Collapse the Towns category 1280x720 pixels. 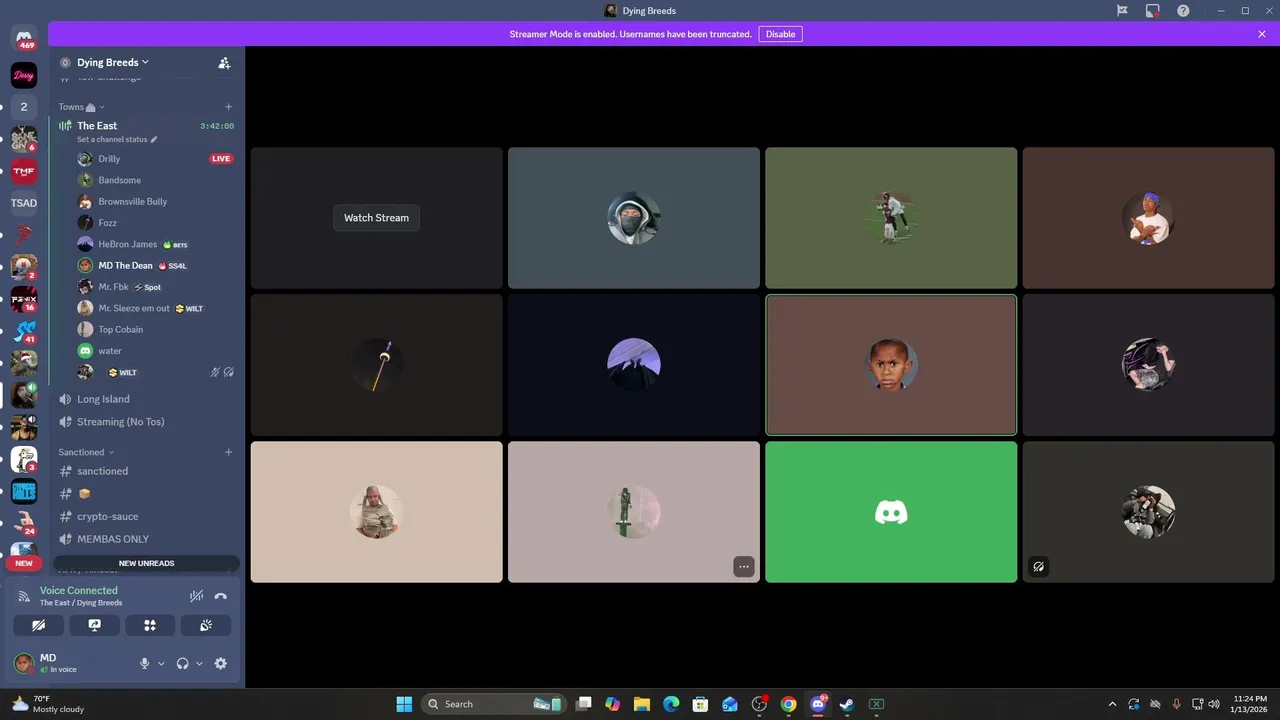(x=81, y=107)
